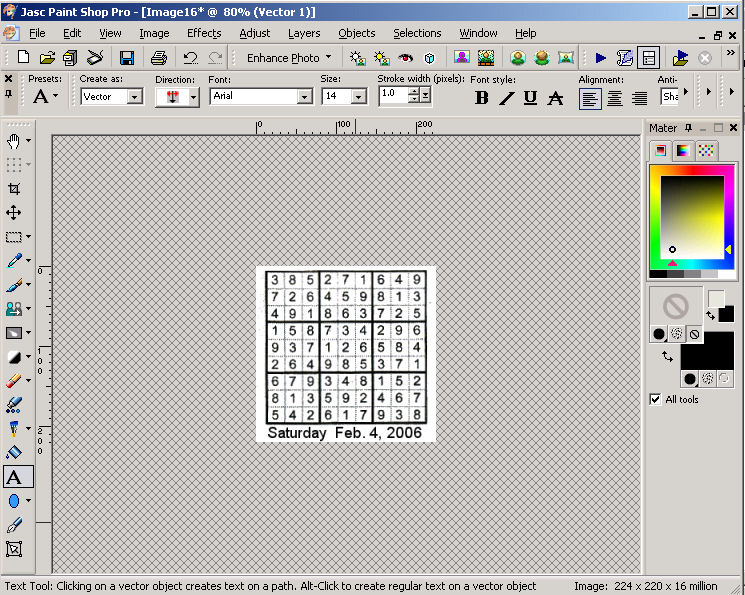Select the Text tool in the toolbox
This screenshot has height=595, width=745.
coord(14,477)
